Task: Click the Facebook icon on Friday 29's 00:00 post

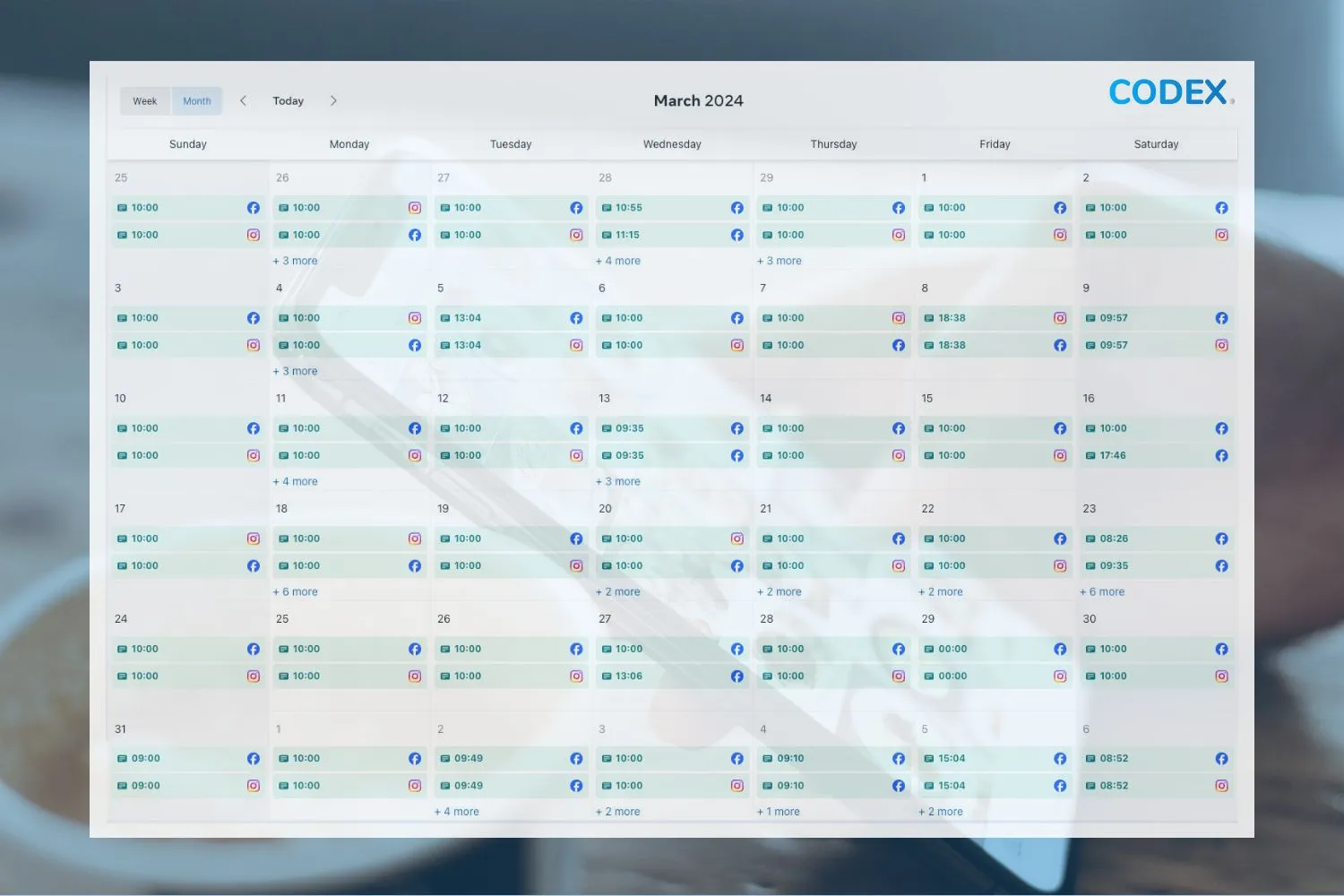Action: [1060, 649]
